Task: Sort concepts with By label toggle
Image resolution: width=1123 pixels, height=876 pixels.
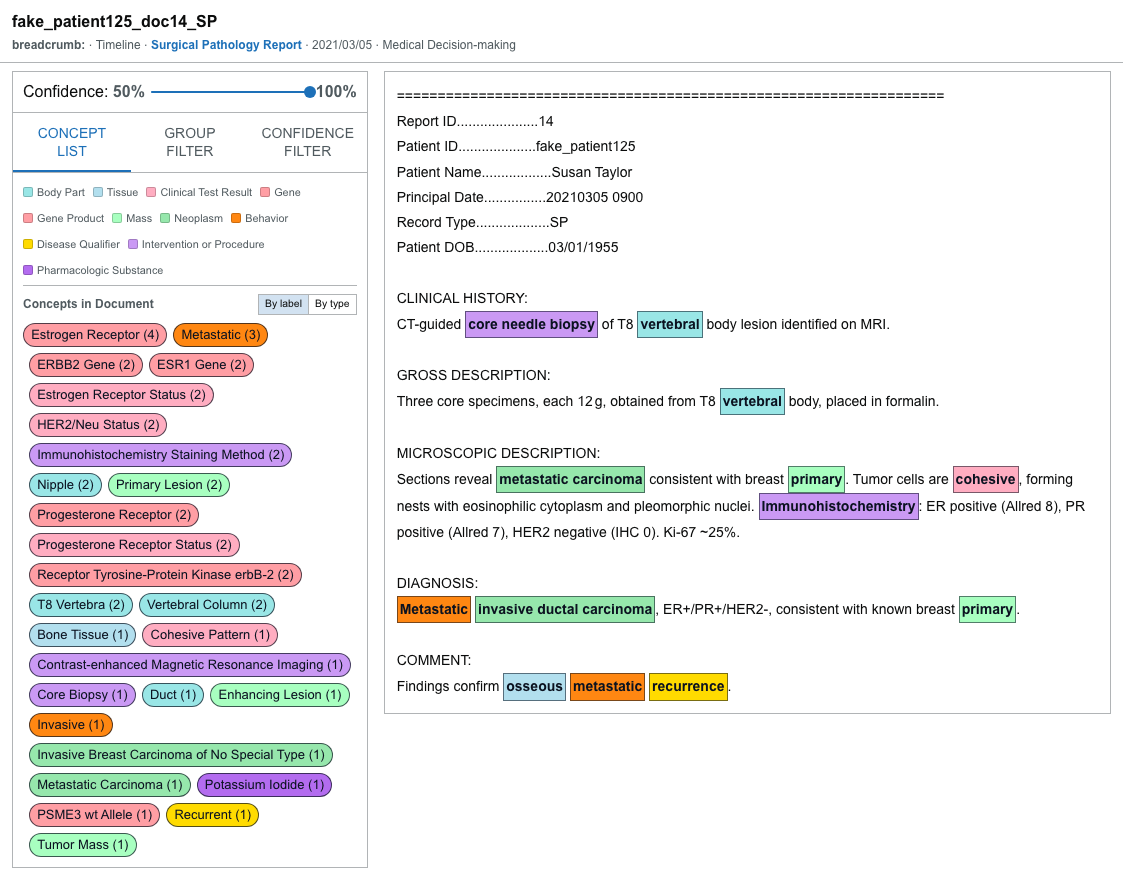Action: [x=283, y=304]
